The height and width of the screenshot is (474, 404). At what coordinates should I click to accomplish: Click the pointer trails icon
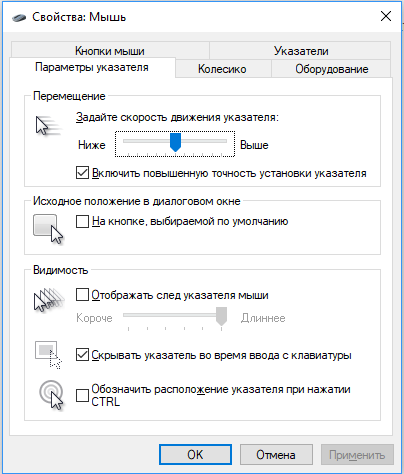point(49,300)
